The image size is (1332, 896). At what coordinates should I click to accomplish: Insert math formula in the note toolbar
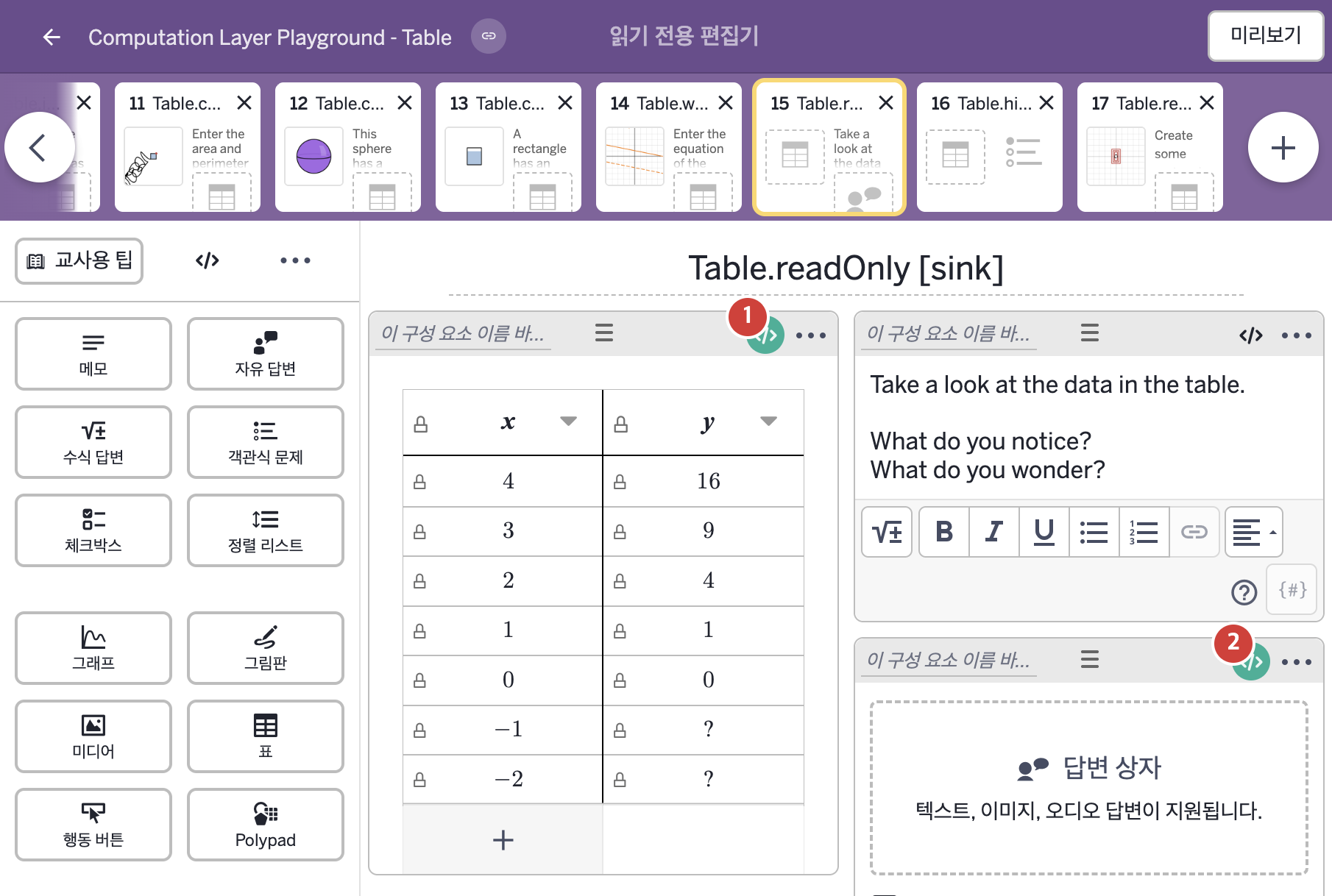(887, 531)
